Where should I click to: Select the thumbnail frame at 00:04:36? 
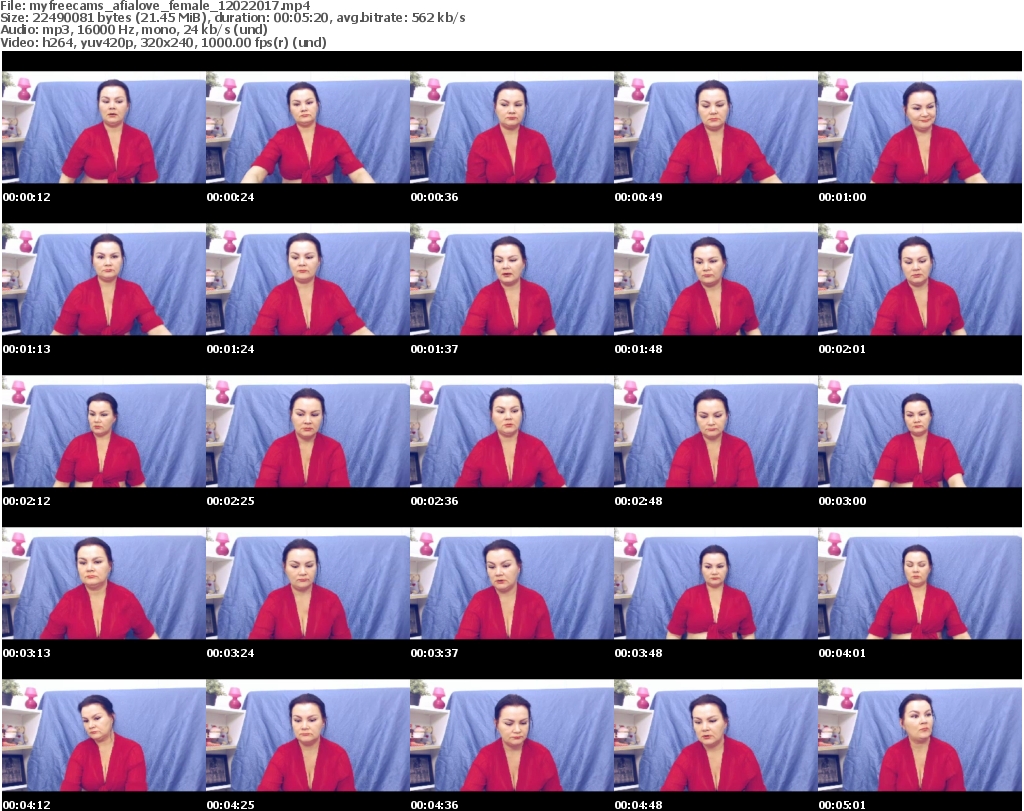(512, 736)
